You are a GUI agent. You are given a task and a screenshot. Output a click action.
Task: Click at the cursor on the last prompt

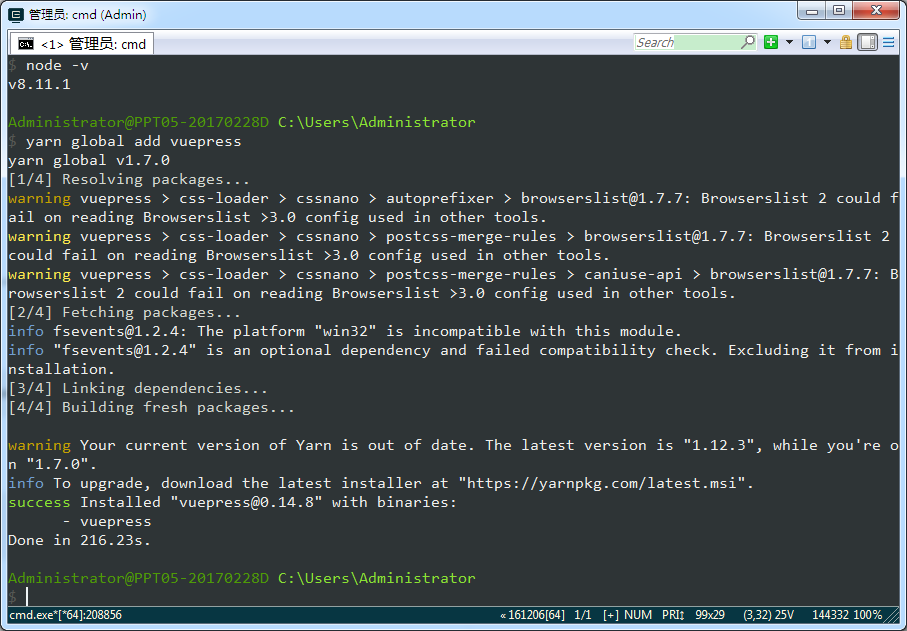click(x=27, y=596)
